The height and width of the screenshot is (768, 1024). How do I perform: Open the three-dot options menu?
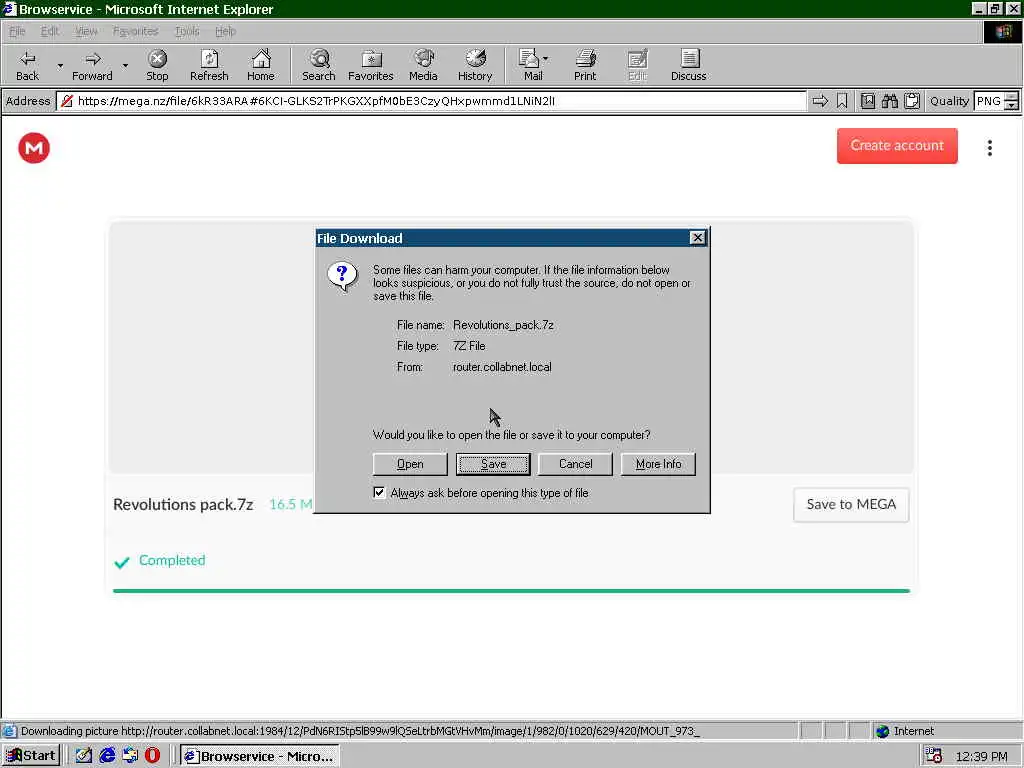[990, 148]
